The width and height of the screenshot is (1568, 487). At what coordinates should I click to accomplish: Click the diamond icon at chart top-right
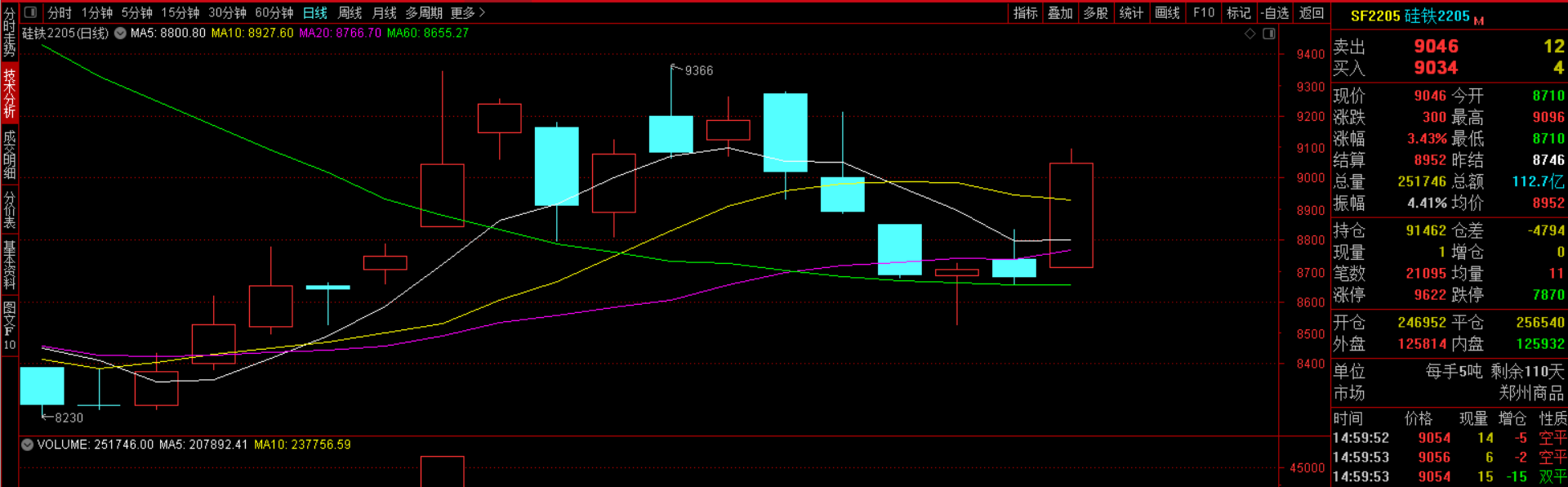tap(1249, 34)
